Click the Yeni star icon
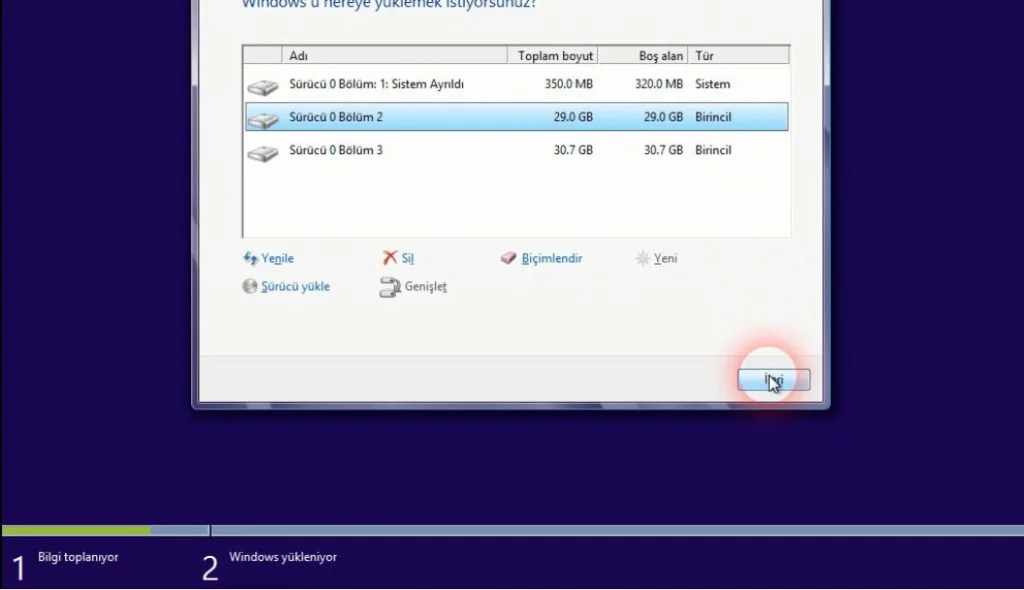This screenshot has width=1024, height=590. pyautogui.click(x=643, y=258)
